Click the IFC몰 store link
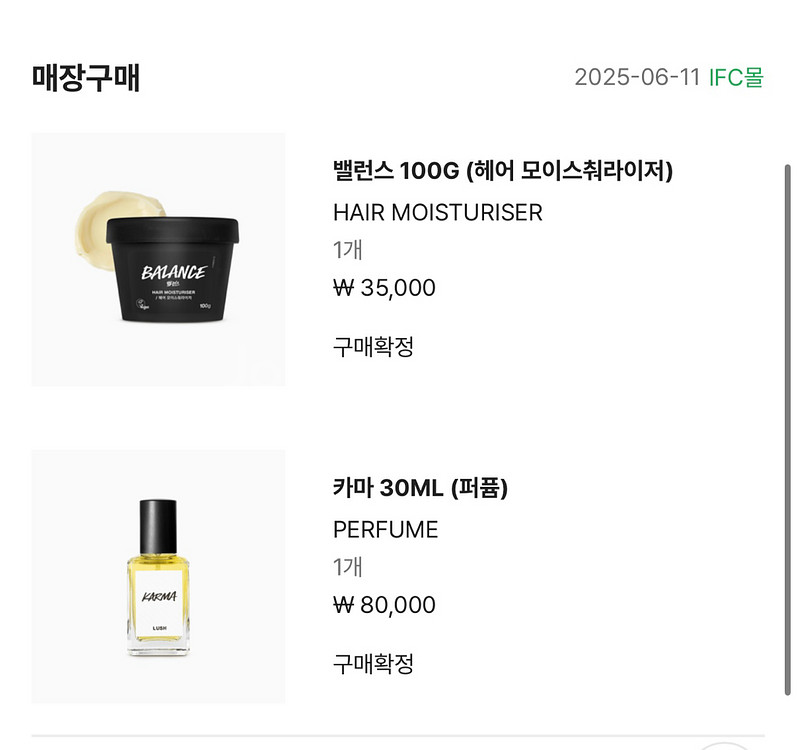797x750 pixels. (736, 78)
